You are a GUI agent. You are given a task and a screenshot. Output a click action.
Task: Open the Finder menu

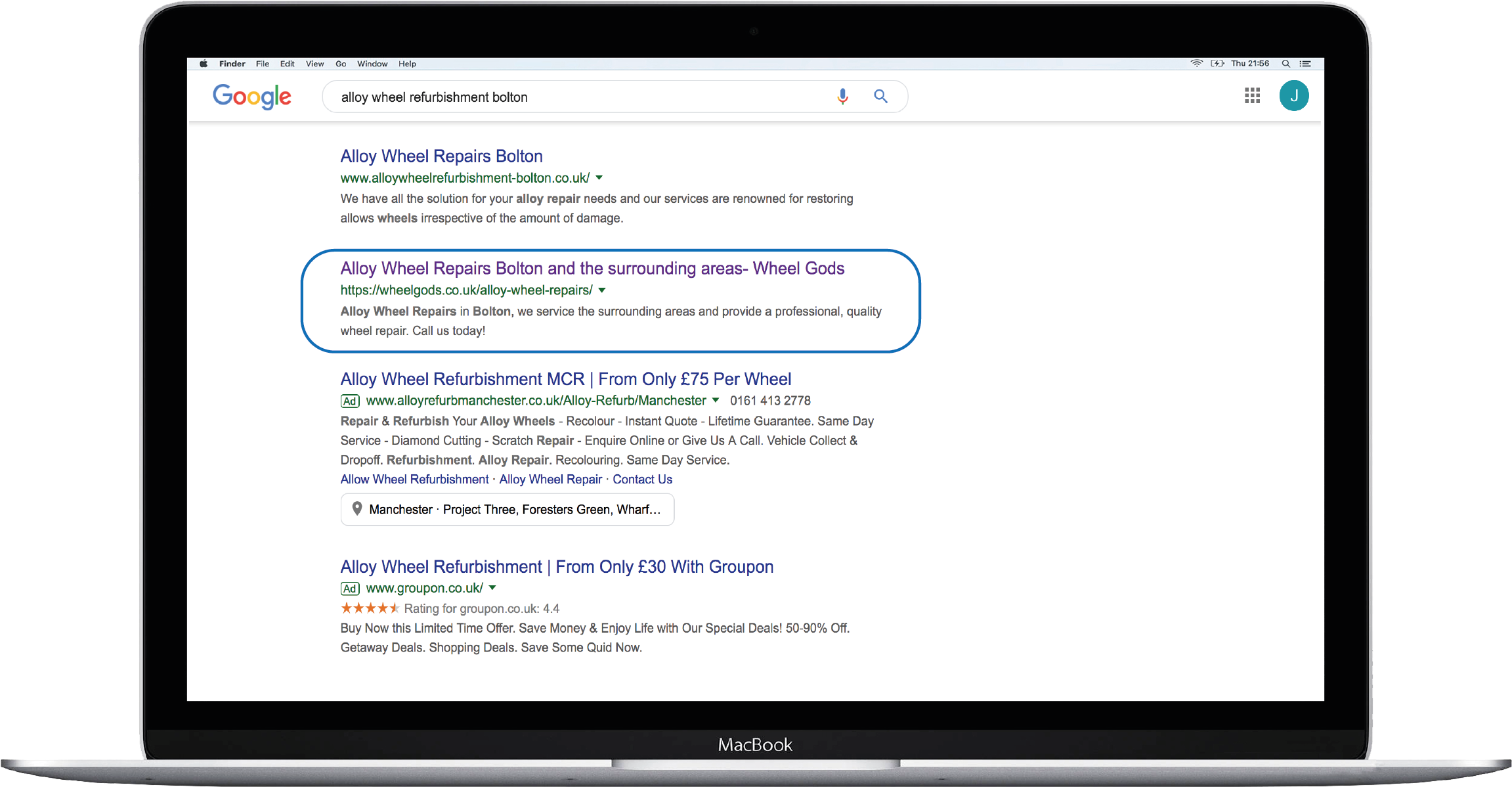click(x=232, y=64)
